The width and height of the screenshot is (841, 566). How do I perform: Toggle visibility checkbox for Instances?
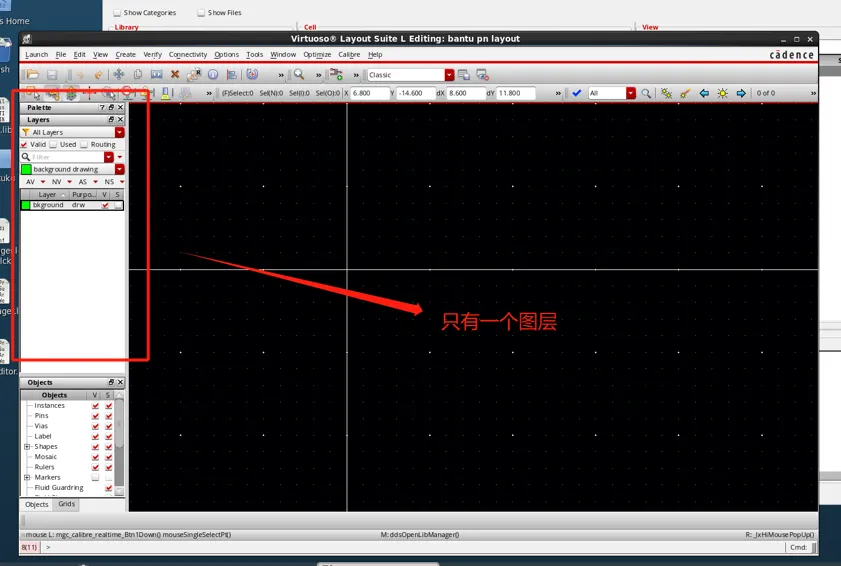[95, 406]
